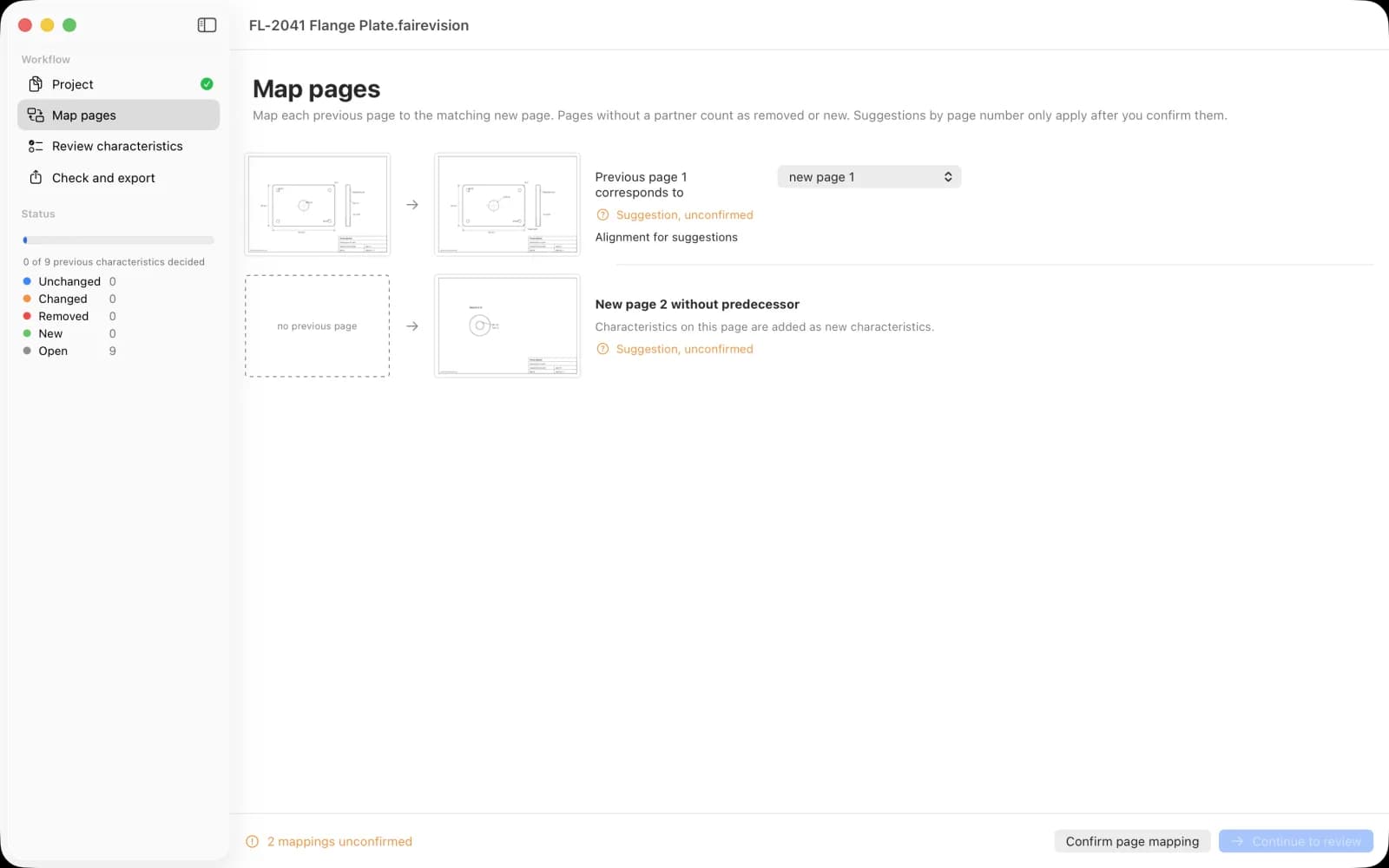This screenshot has height=868, width=1389.
Task: Click the Check and export share icon
Action: [x=36, y=177]
